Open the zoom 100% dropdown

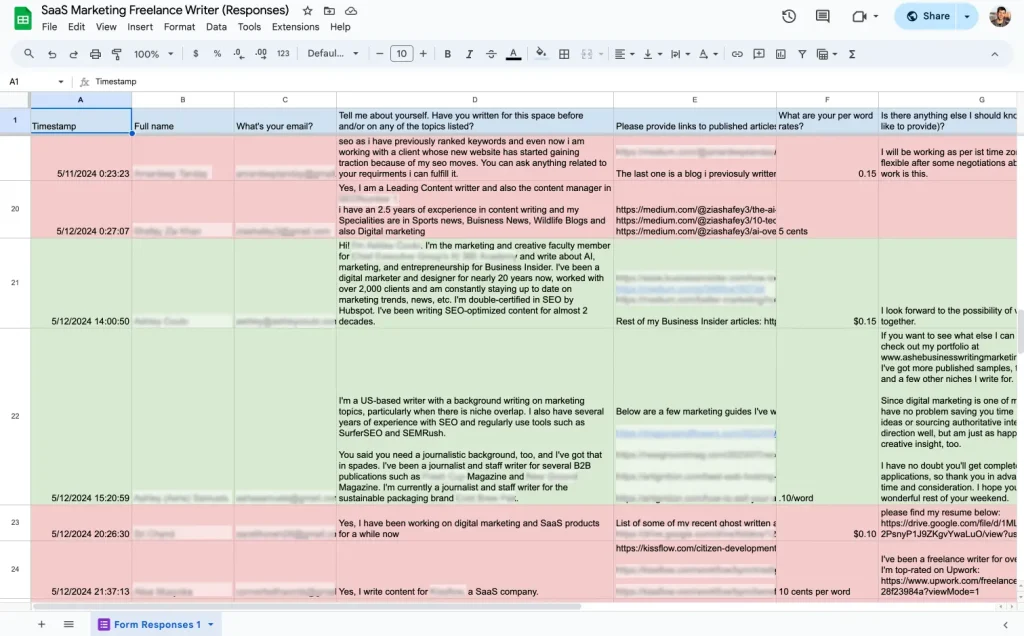click(153, 54)
